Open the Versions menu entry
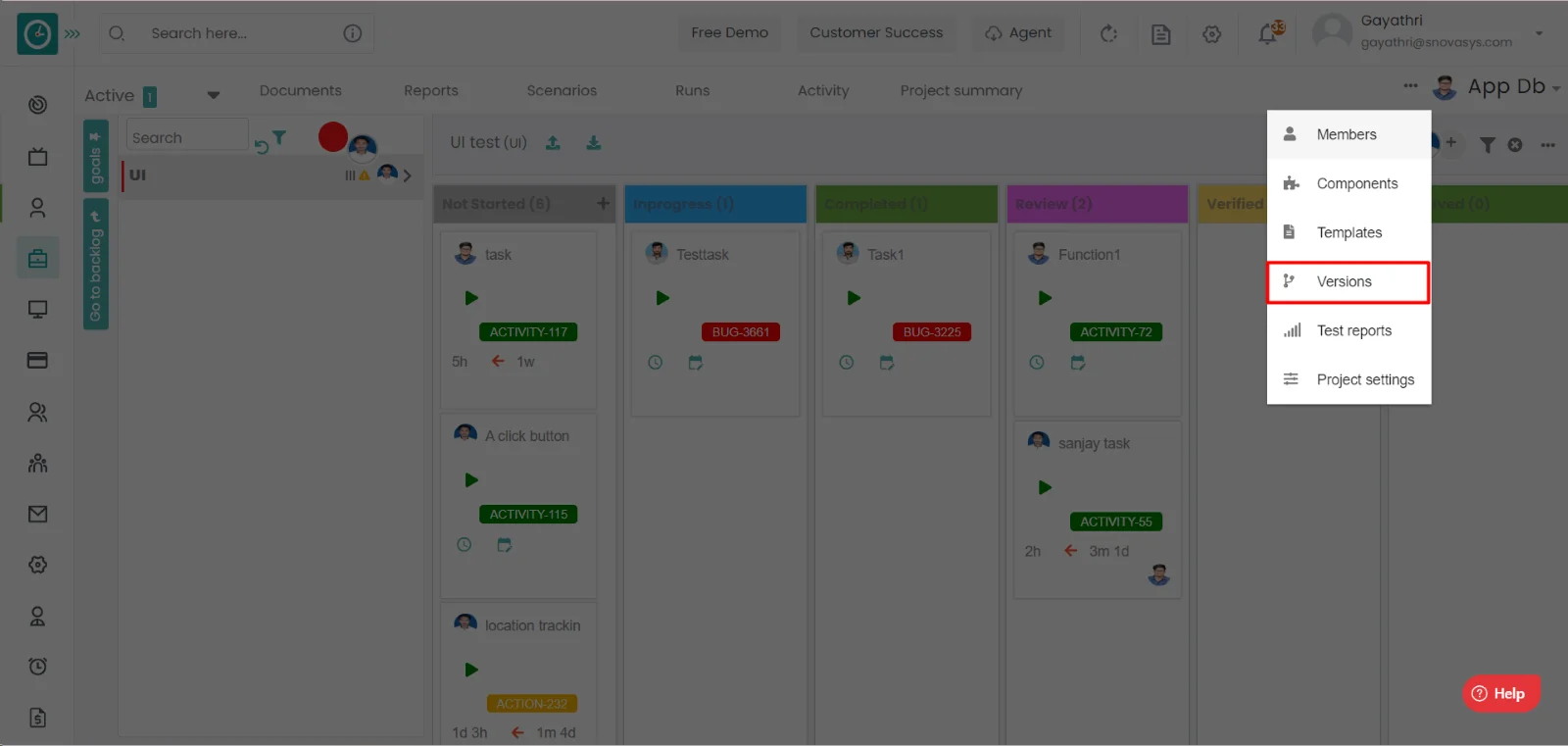The width and height of the screenshot is (1568, 746). (1348, 282)
